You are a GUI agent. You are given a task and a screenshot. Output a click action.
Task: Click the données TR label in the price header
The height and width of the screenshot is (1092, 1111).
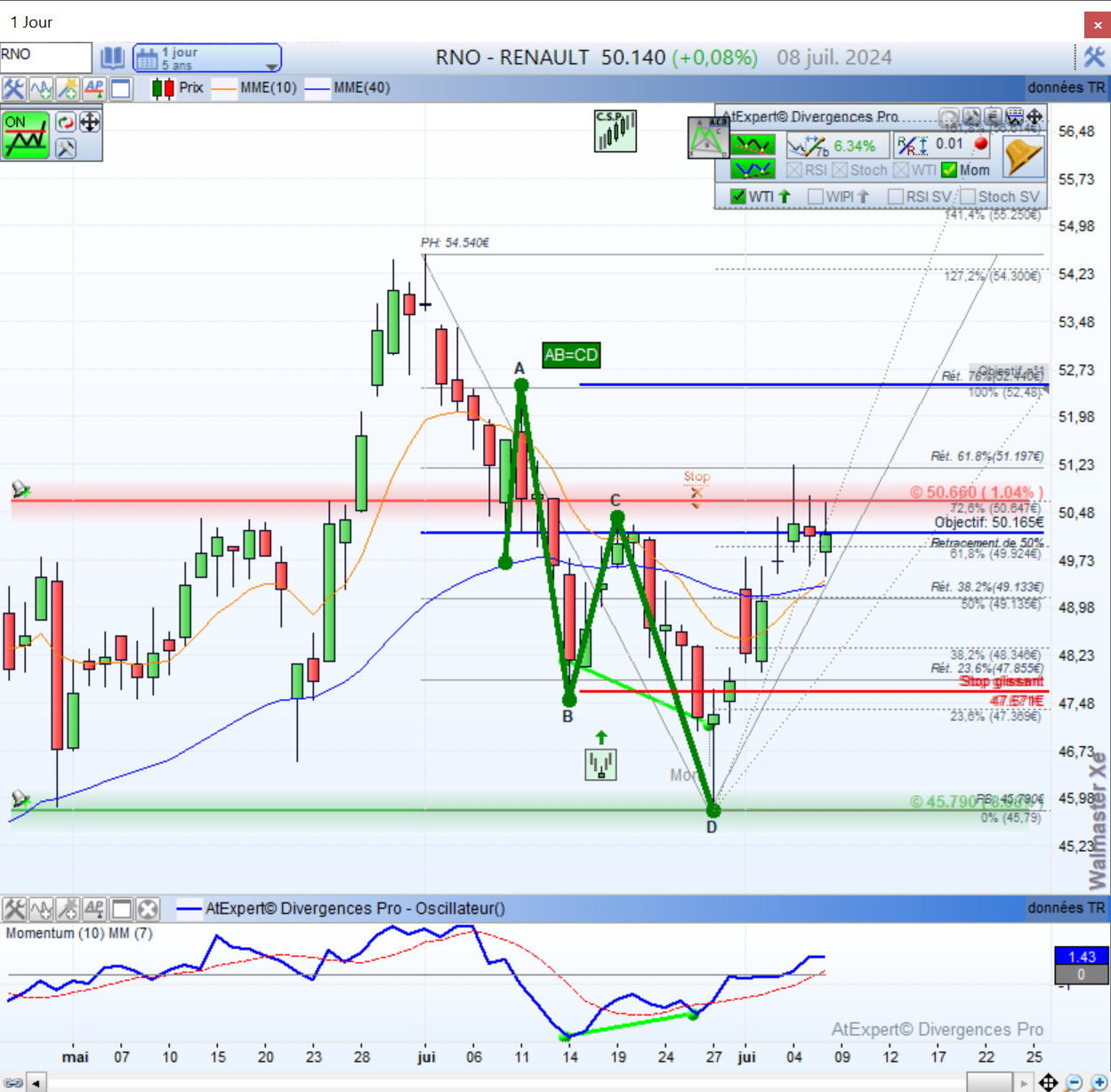click(1066, 87)
